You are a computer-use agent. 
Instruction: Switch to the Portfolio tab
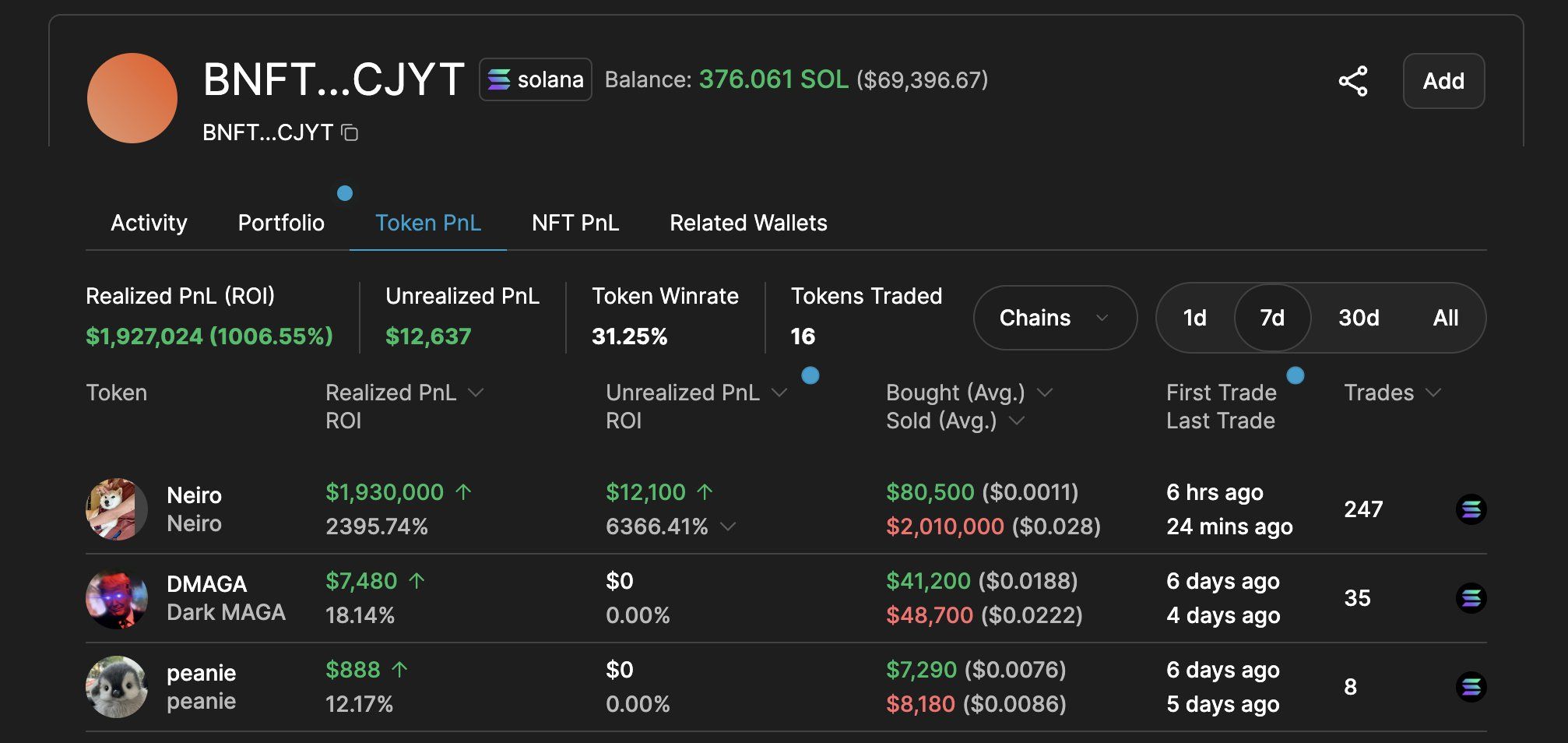(x=281, y=223)
